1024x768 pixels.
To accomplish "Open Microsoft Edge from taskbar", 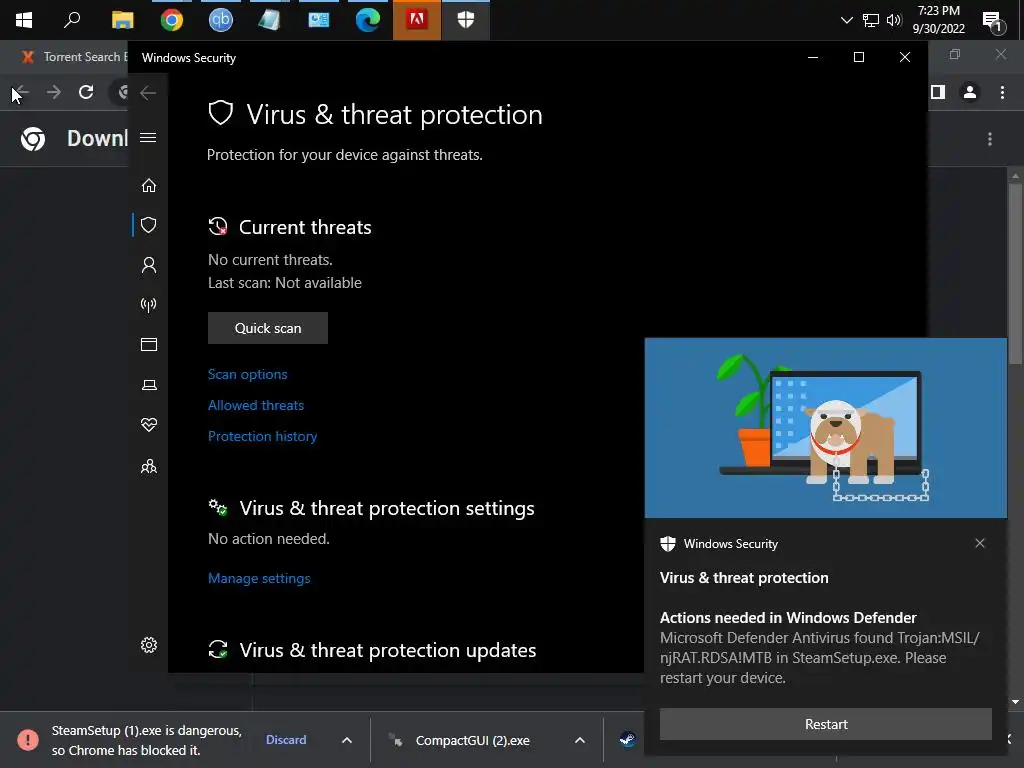I will (368, 20).
